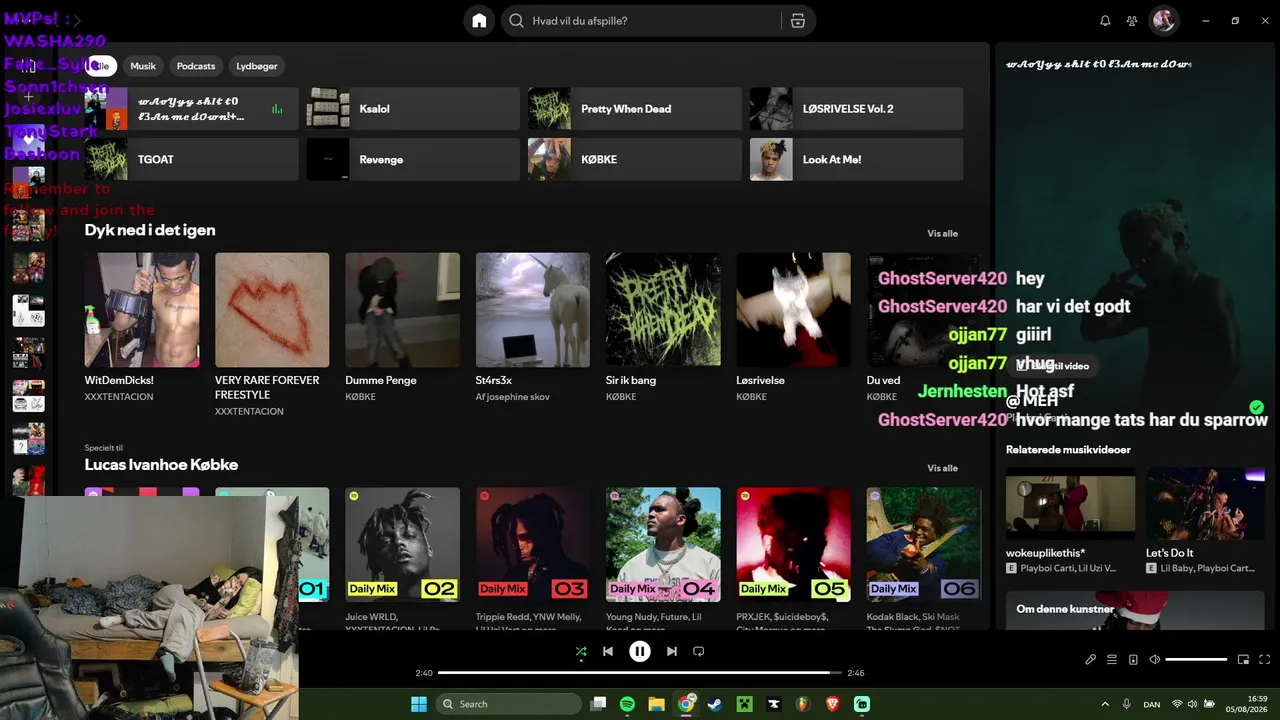
Task: Open Task View in the taskbar
Action: click(598, 704)
